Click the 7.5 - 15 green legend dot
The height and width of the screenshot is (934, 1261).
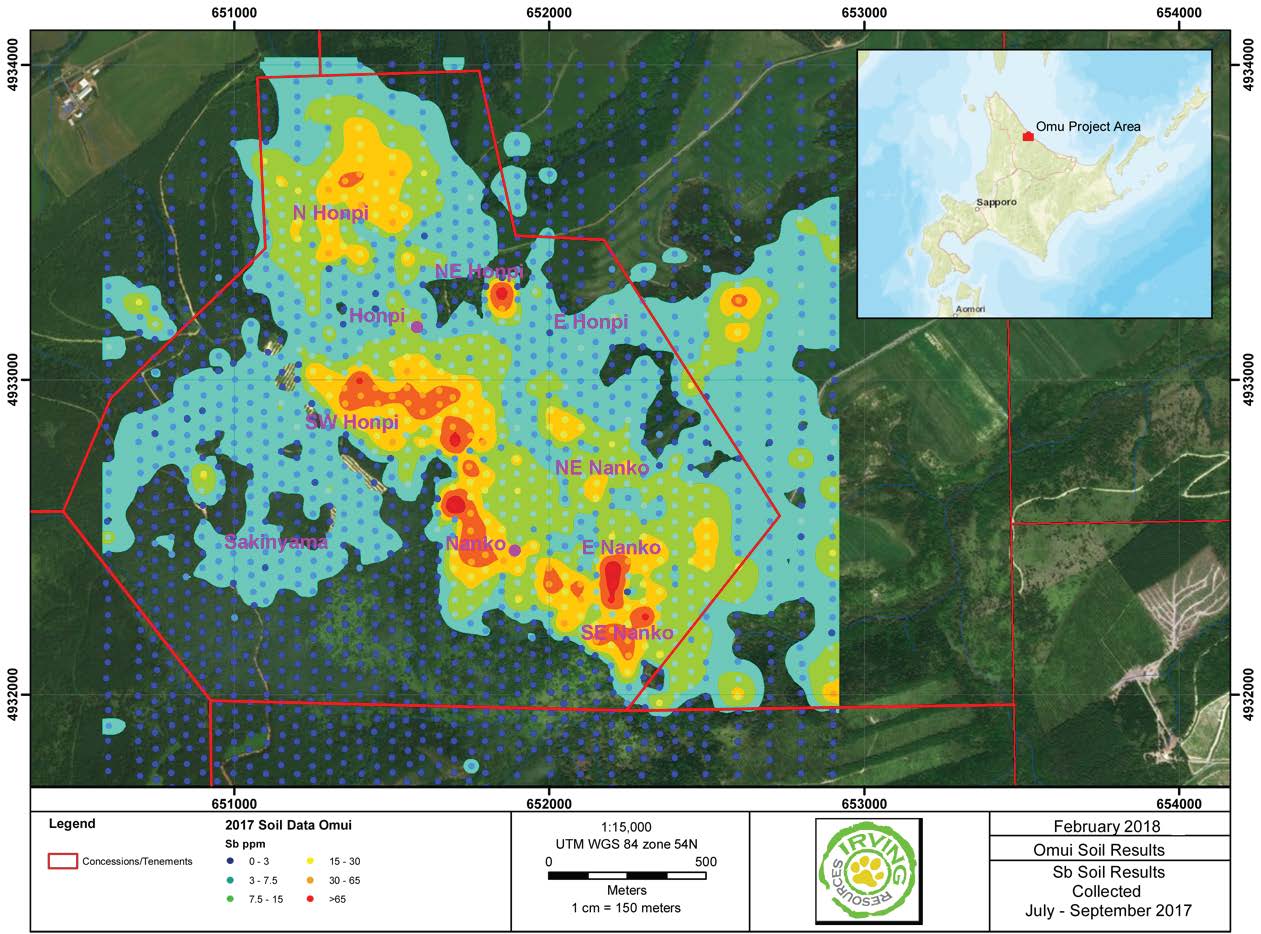click(x=231, y=899)
